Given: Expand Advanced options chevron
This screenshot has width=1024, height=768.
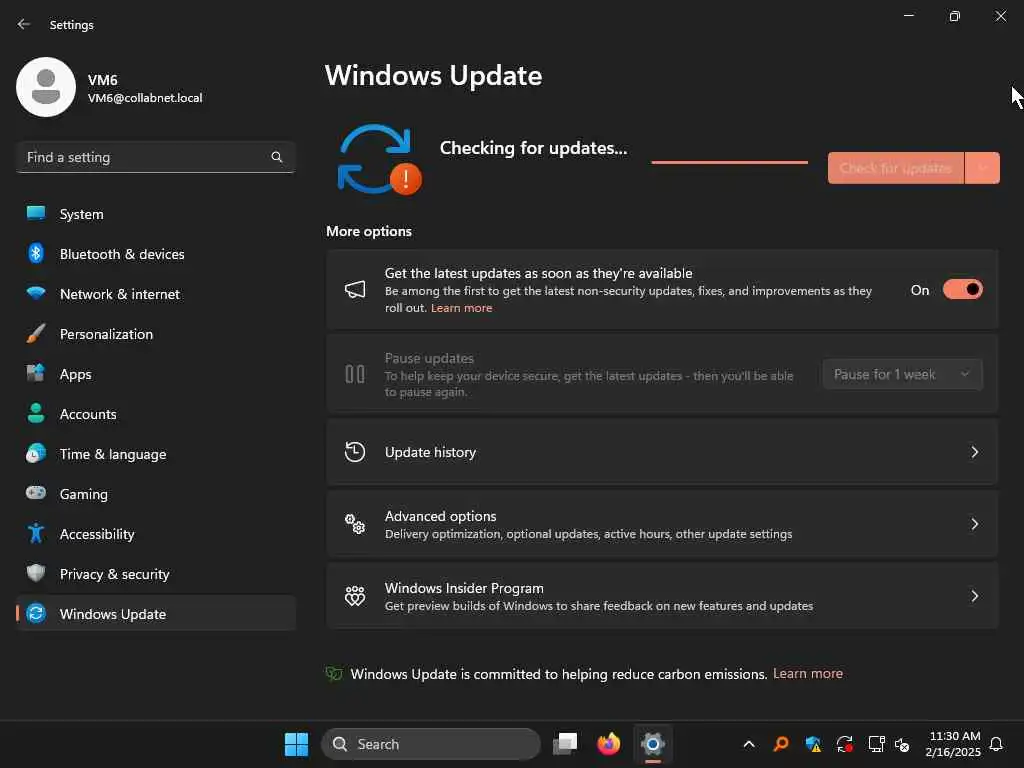Looking at the screenshot, I should point(974,524).
